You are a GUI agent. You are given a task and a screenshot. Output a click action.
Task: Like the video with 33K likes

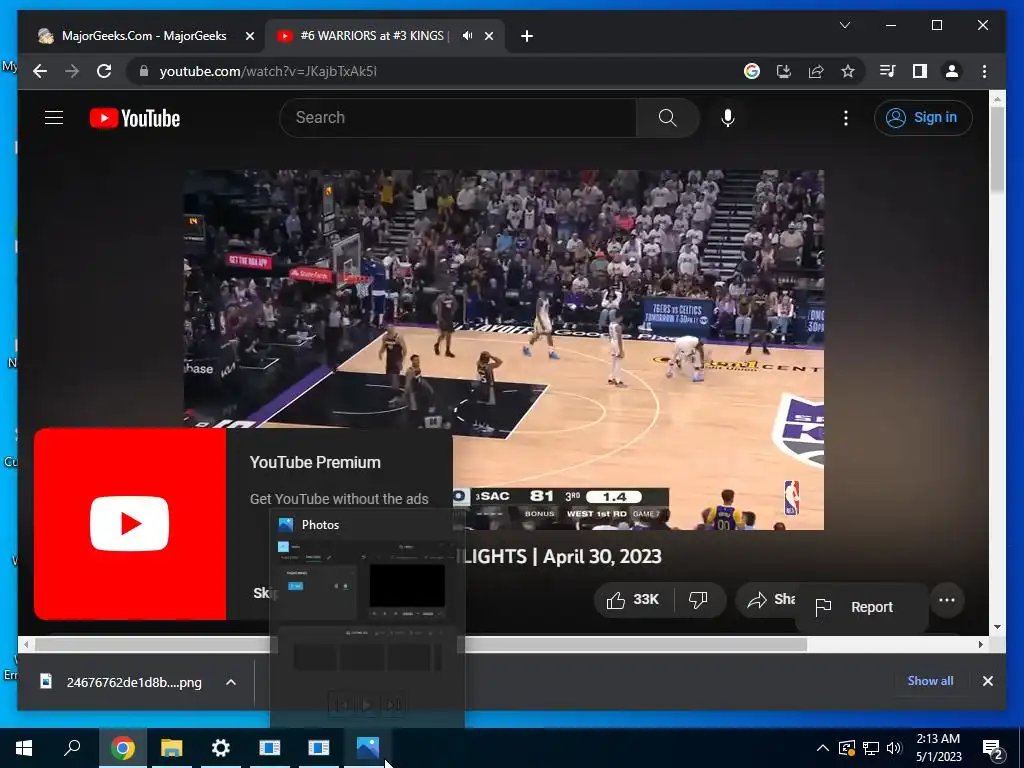(x=633, y=600)
